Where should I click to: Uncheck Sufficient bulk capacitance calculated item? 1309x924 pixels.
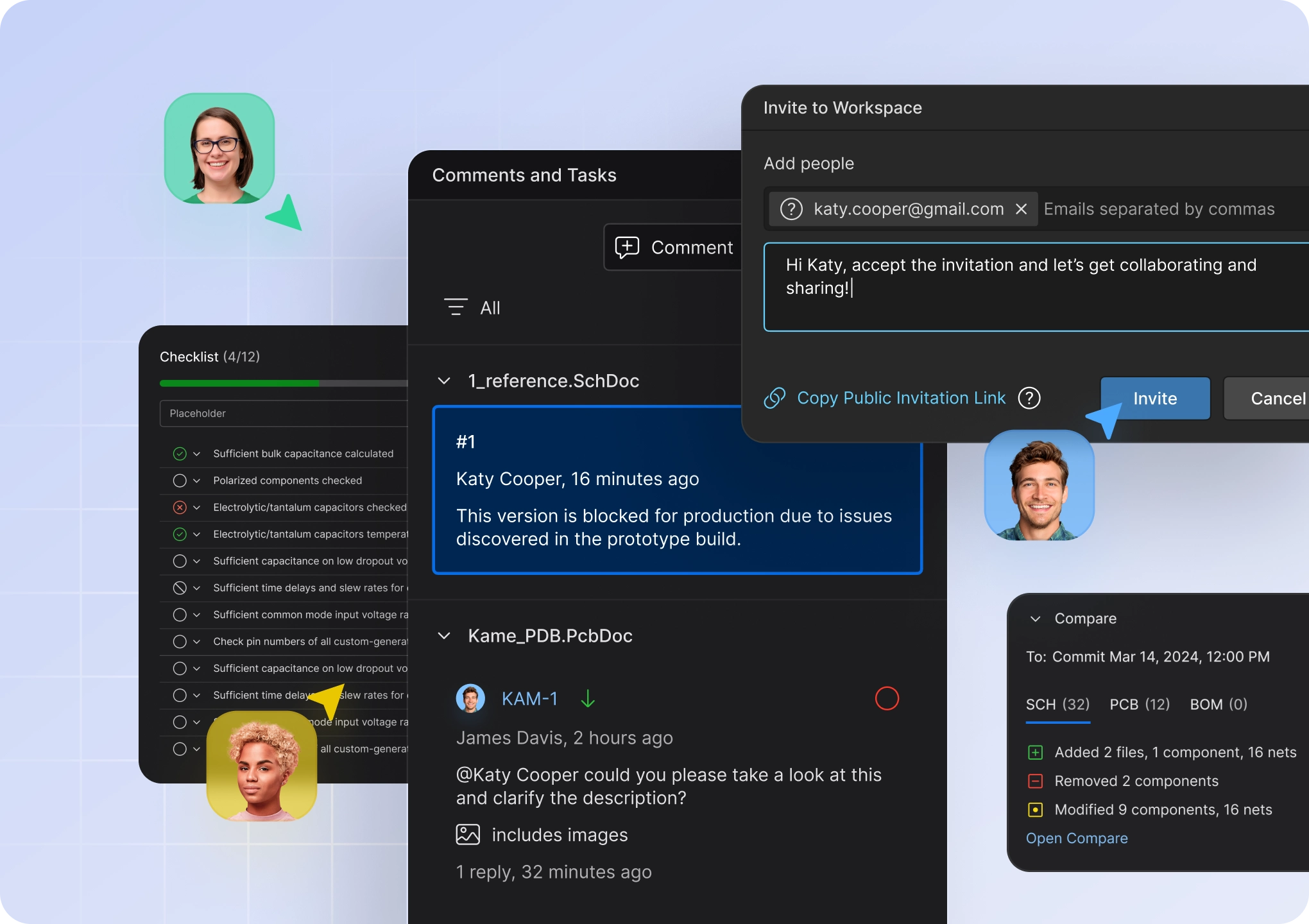tap(180, 454)
